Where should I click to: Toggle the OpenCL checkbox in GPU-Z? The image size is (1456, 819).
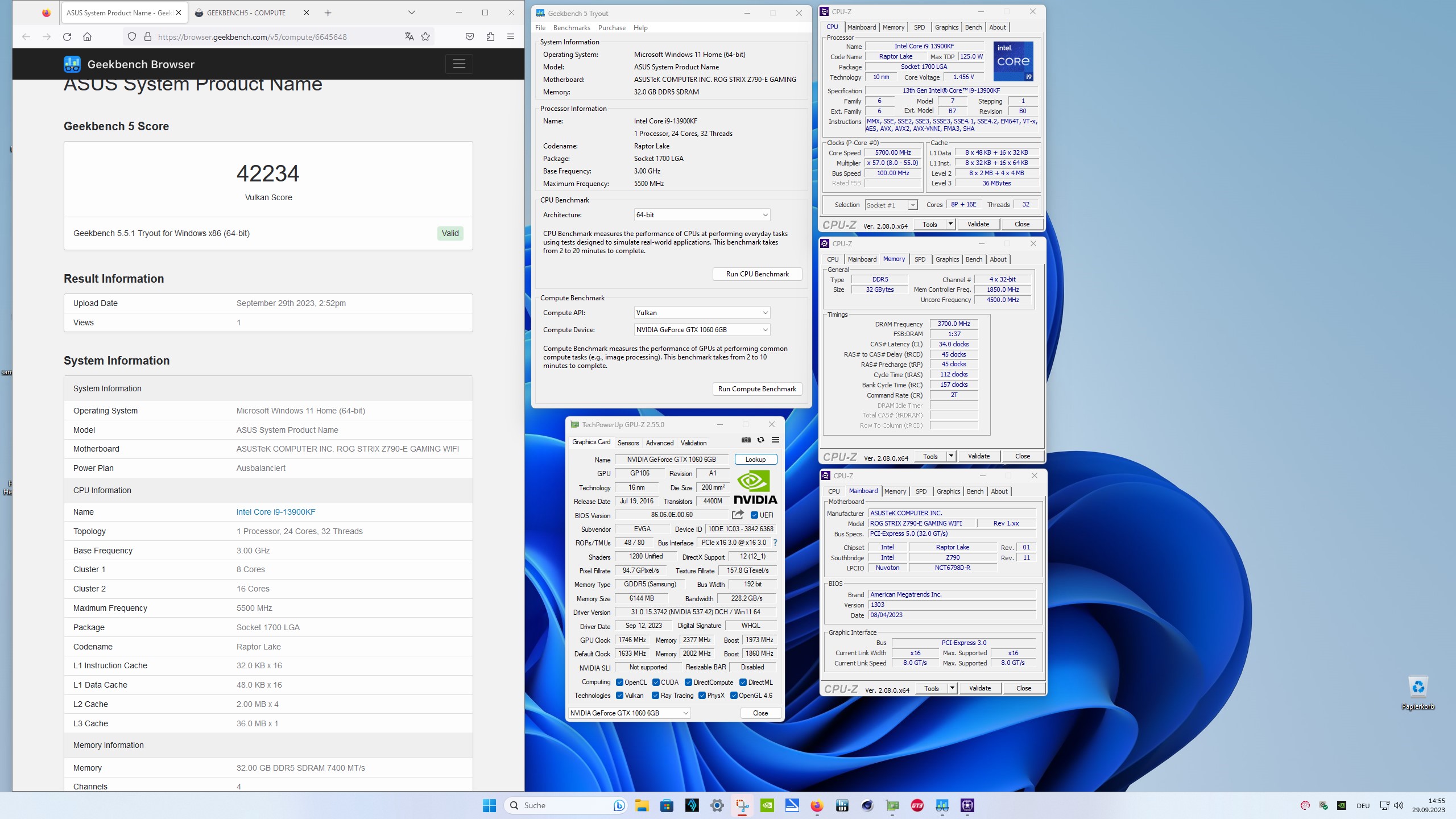pos(619,682)
